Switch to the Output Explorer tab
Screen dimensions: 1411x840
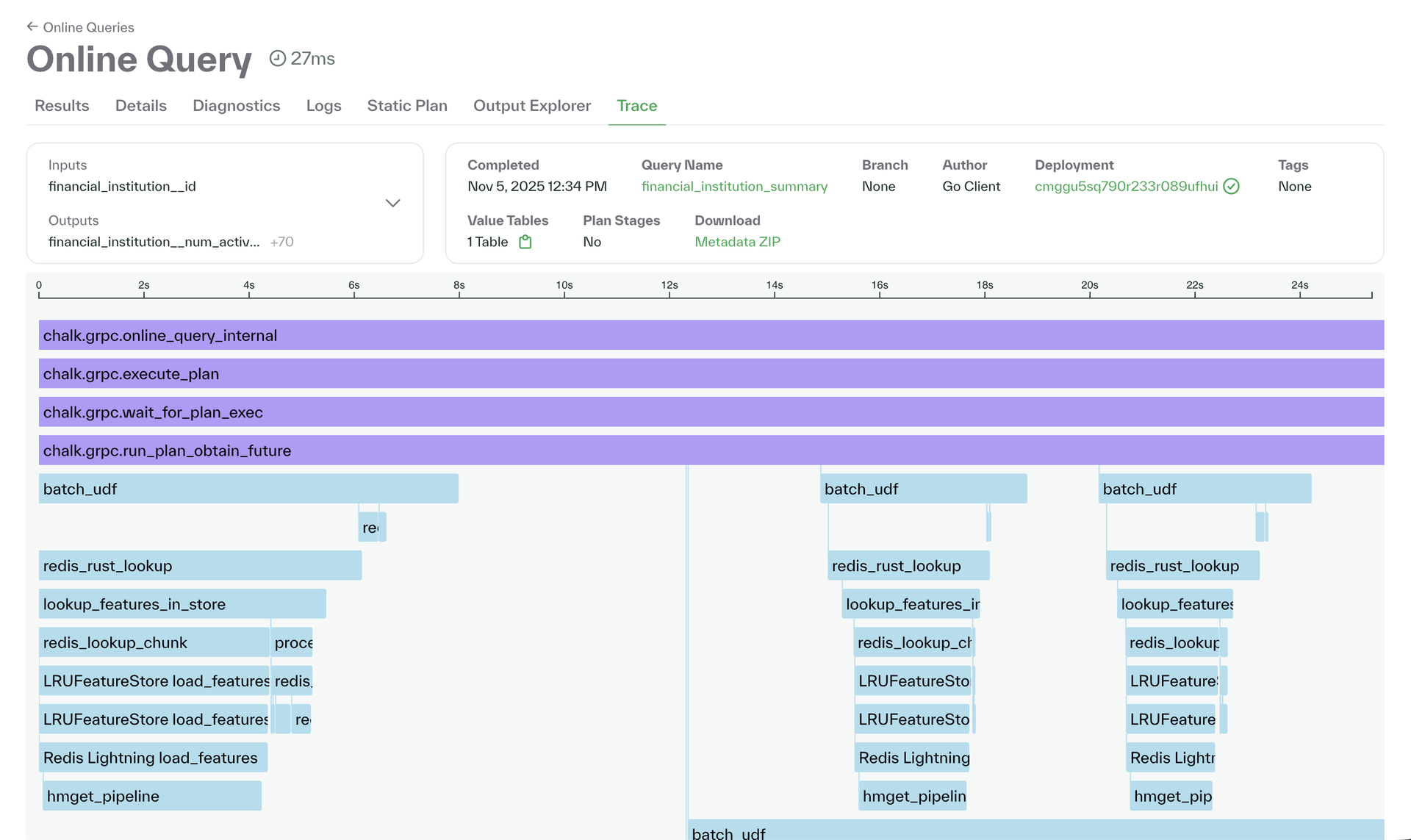point(531,106)
